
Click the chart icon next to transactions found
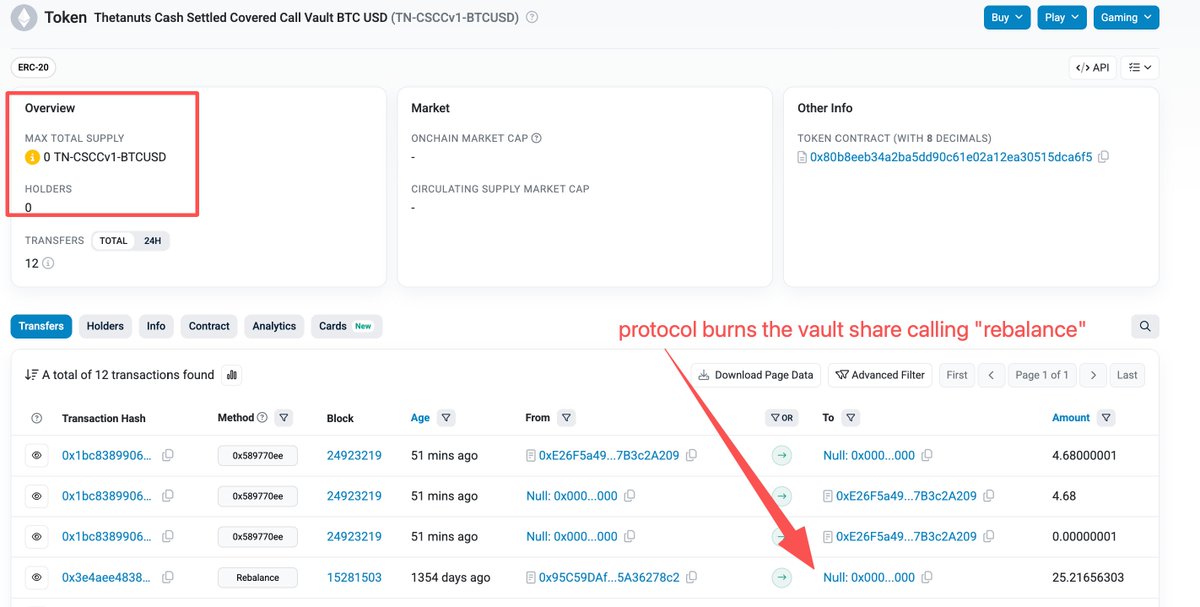point(232,375)
